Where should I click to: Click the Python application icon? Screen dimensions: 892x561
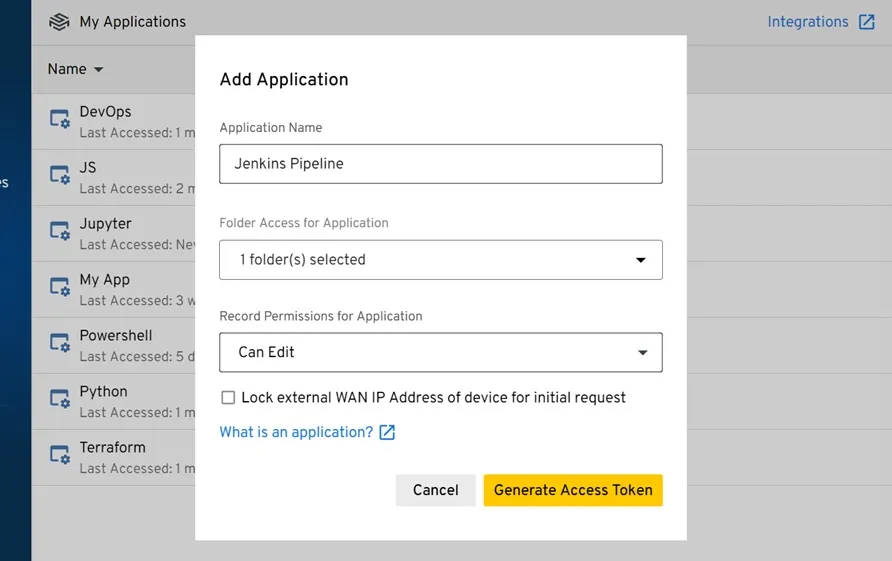(x=60, y=400)
